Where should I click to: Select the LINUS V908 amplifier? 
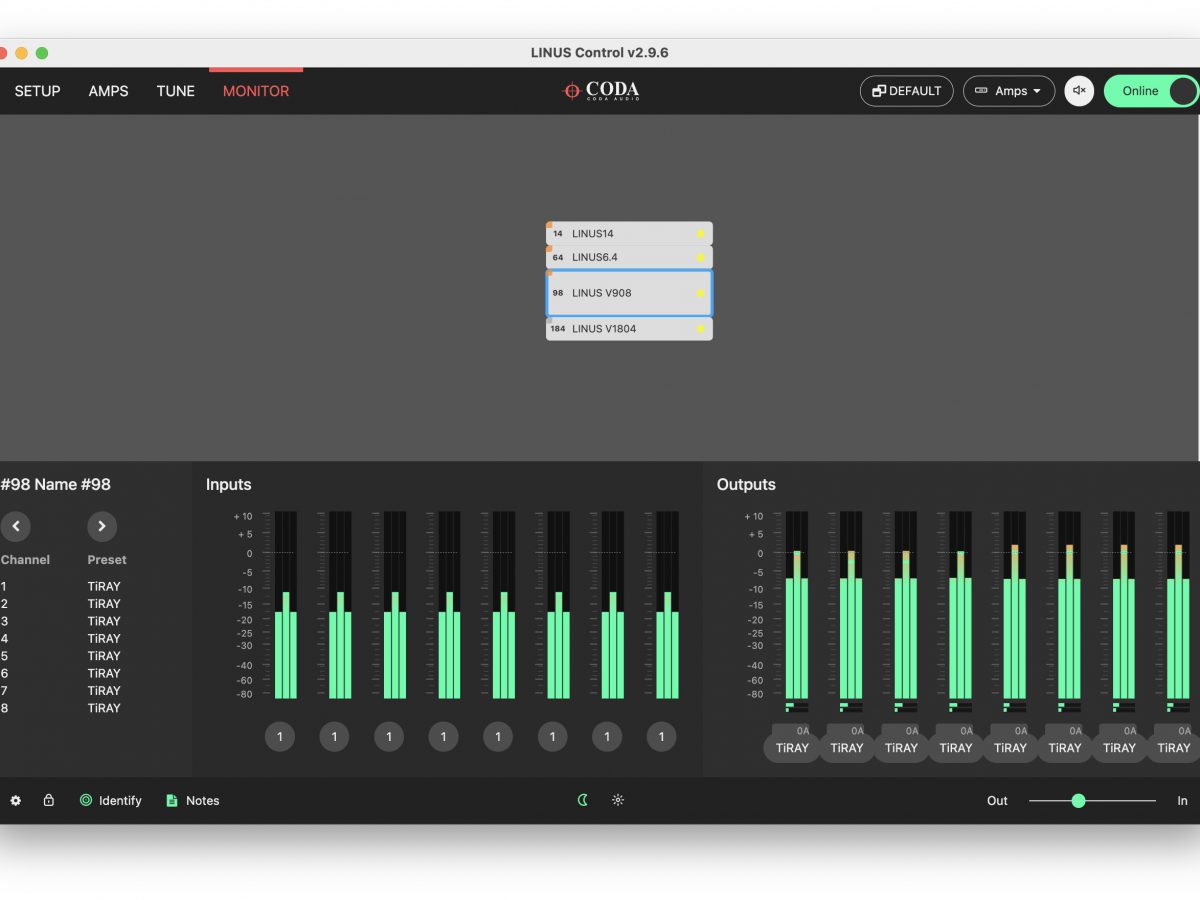tap(629, 293)
